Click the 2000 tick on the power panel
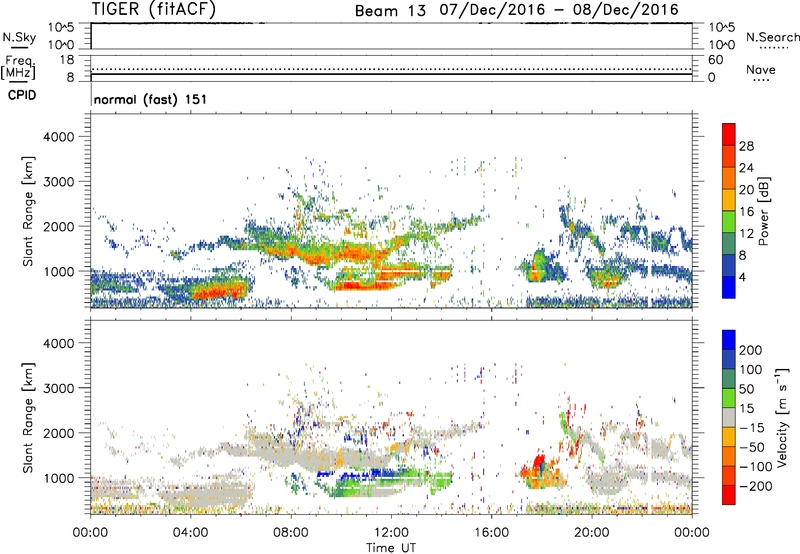The image size is (800, 554). click(59, 226)
